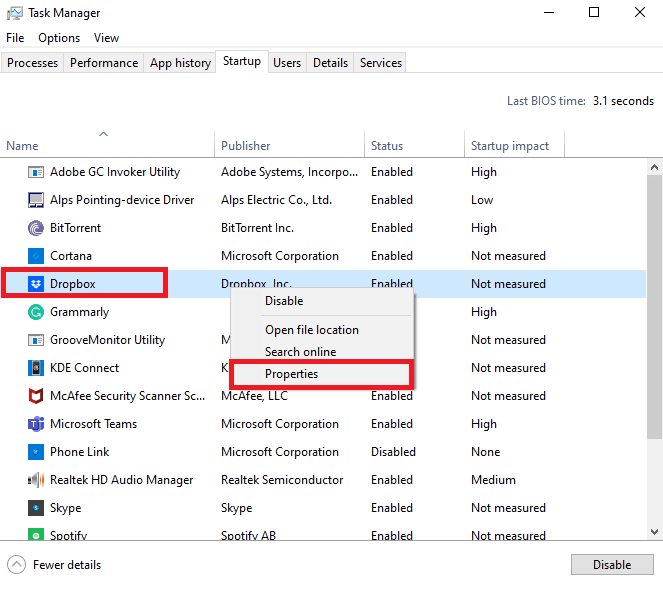Click the KDE Connect icon
The image size is (663, 589).
pyautogui.click(x=36, y=368)
